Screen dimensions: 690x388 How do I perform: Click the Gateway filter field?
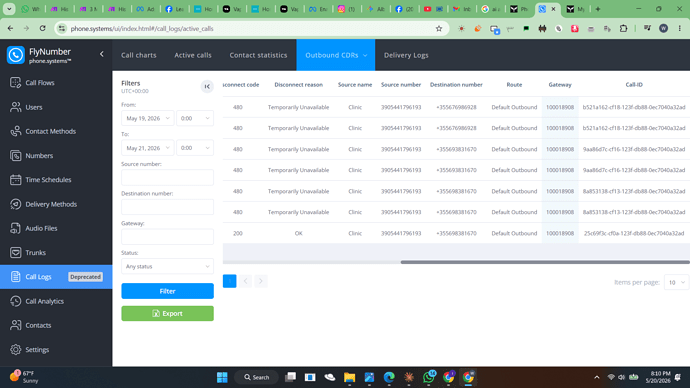pos(167,237)
